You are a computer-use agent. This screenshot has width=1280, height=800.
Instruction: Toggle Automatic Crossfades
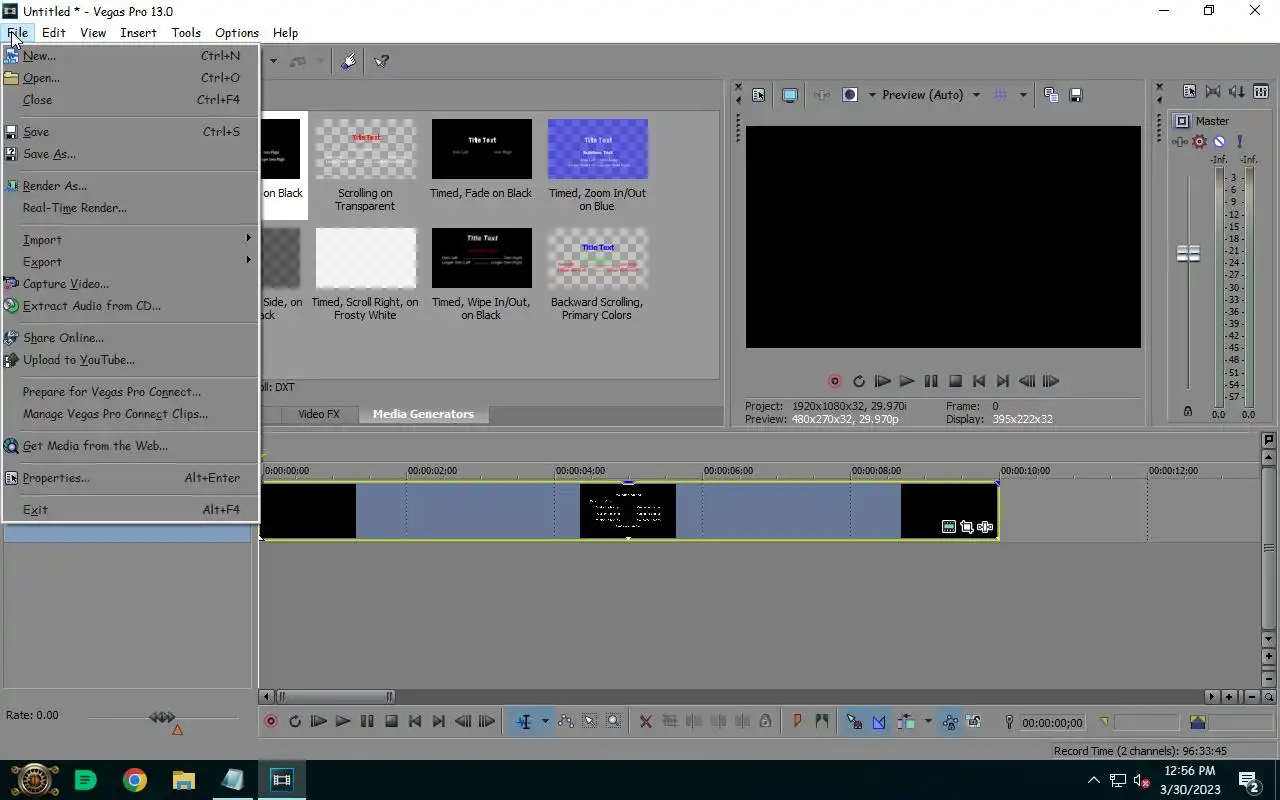879,721
